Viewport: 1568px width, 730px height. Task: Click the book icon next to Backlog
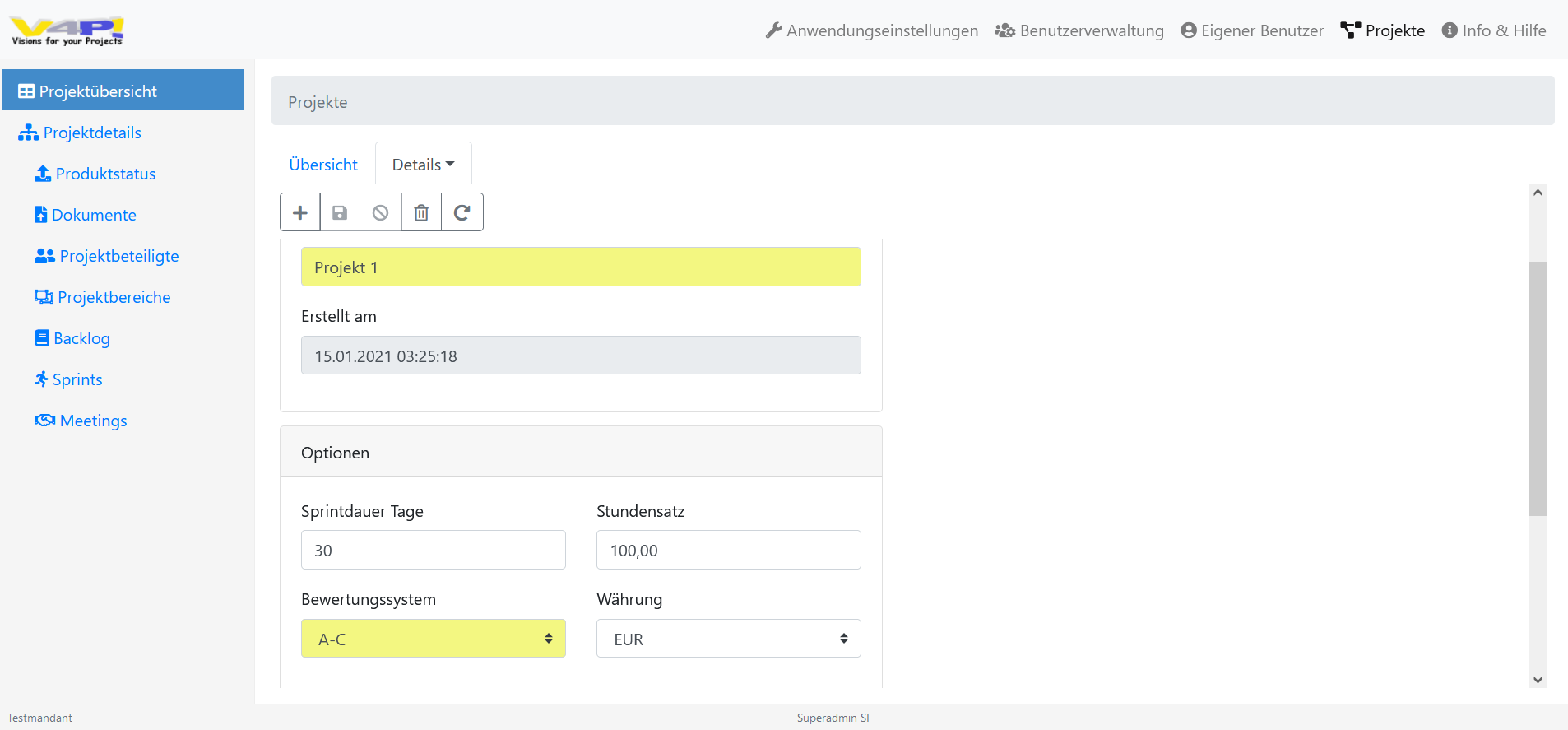click(42, 338)
